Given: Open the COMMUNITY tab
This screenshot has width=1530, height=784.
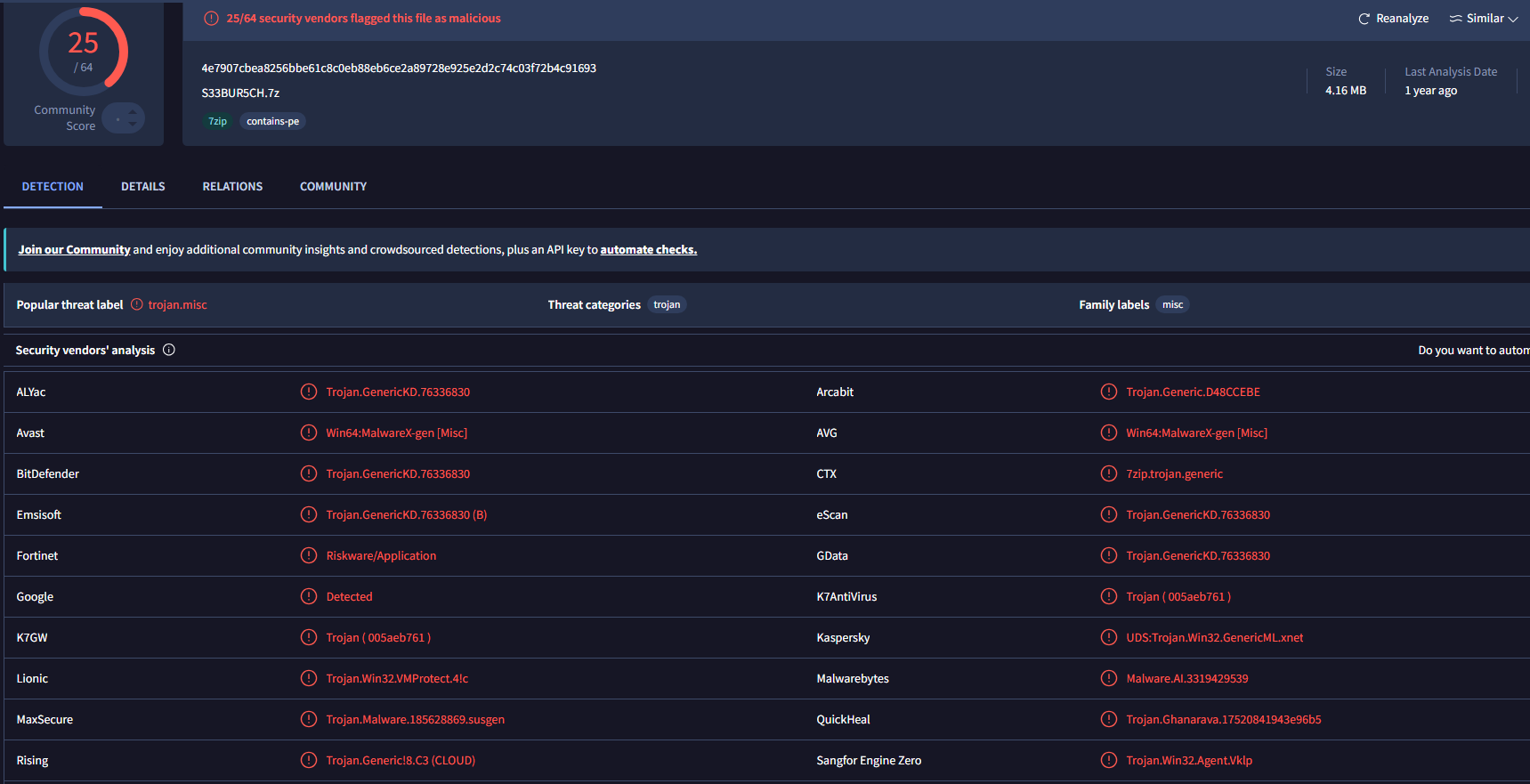Looking at the screenshot, I should pyautogui.click(x=333, y=187).
